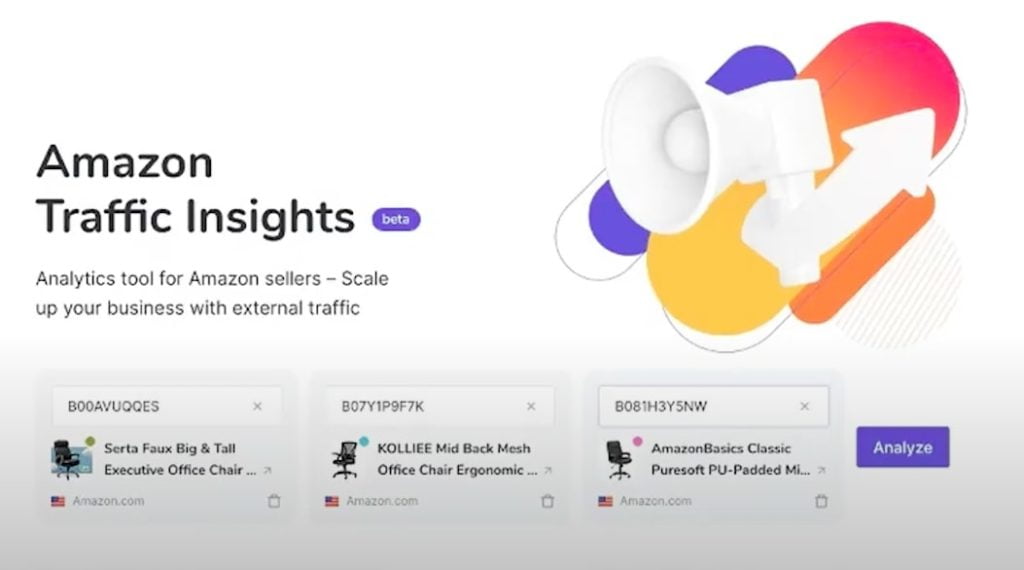Clear the B07Y1P9F7K ASIN field
This screenshot has width=1024, height=570.
pyautogui.click(x=531, y=406)
